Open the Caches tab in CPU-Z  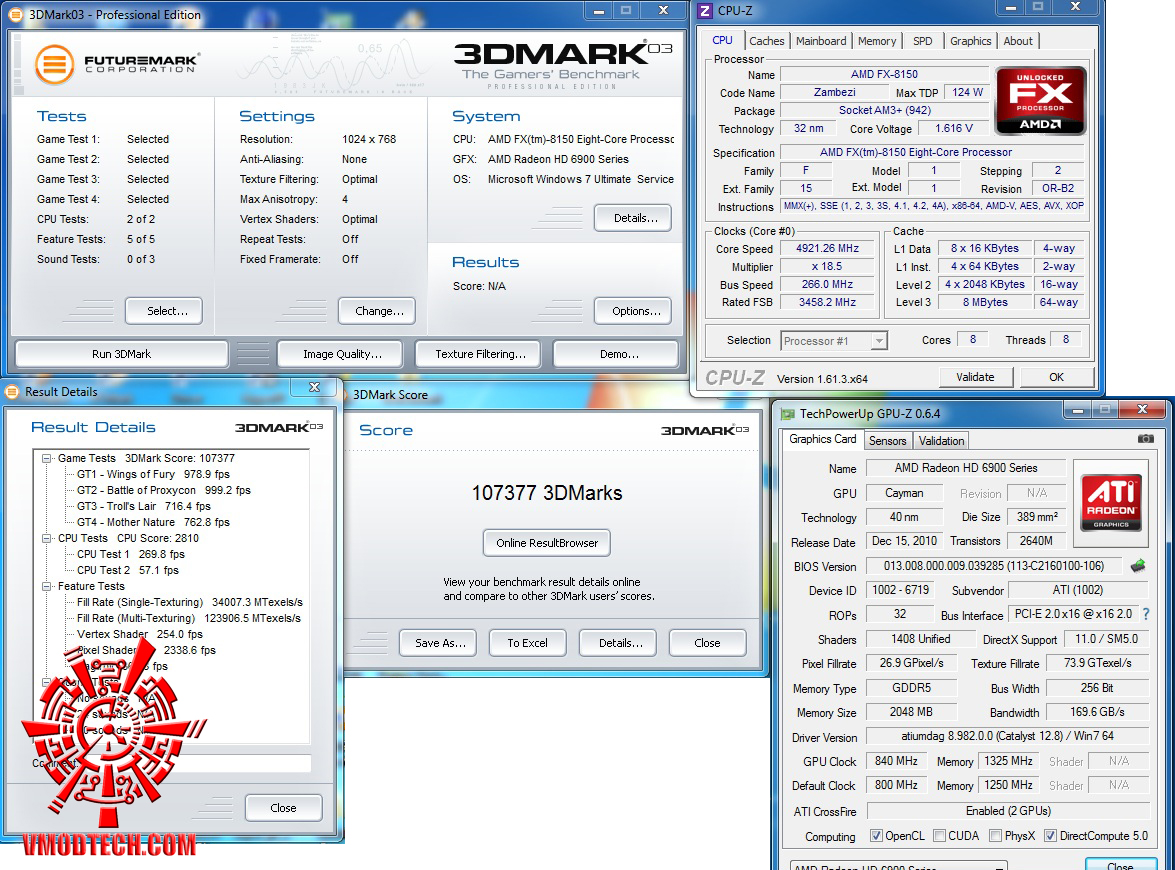click(x=767, y=41)
